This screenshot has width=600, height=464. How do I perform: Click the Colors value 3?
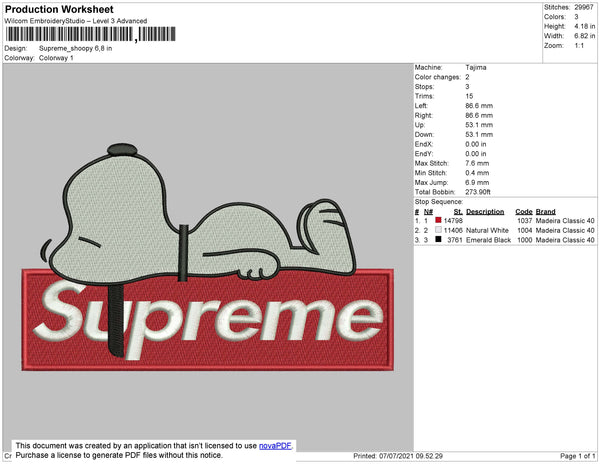click(x=576, y=17)
